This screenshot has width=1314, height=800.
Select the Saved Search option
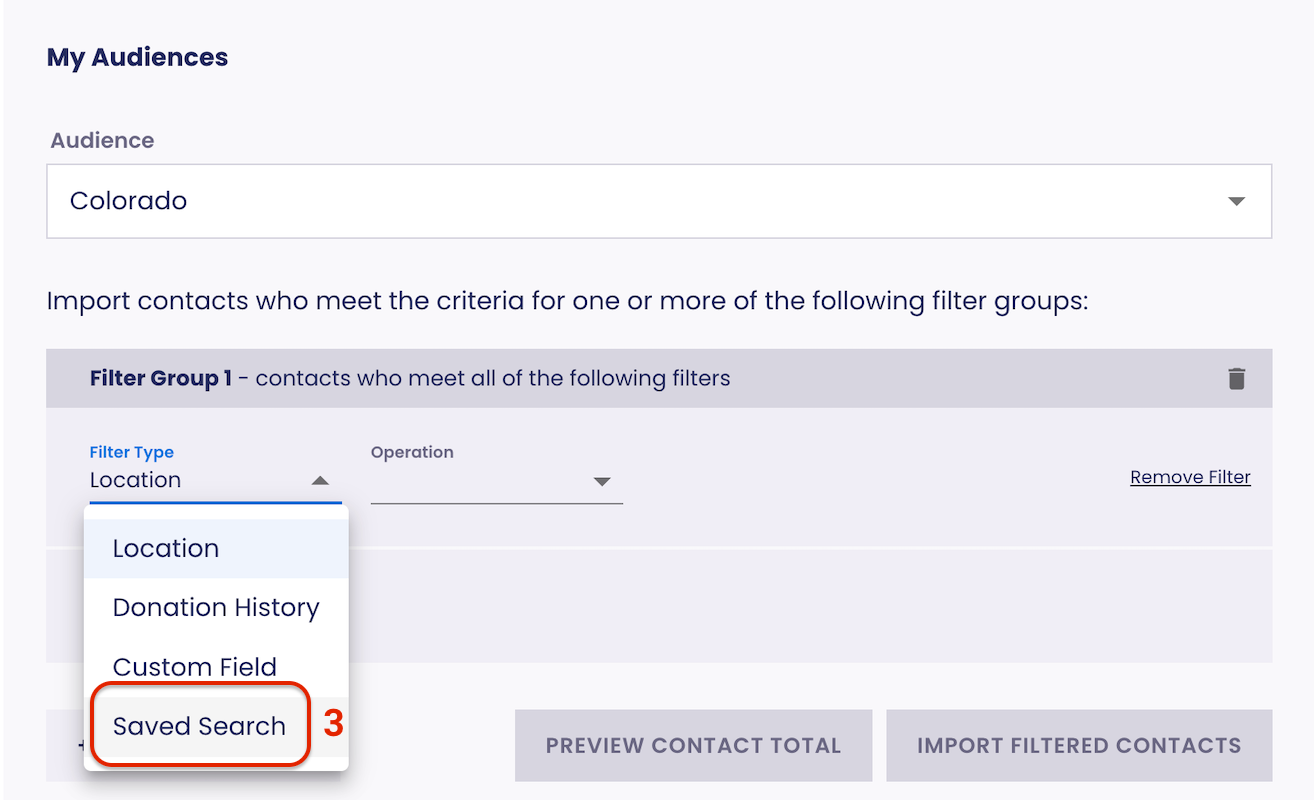199,726
